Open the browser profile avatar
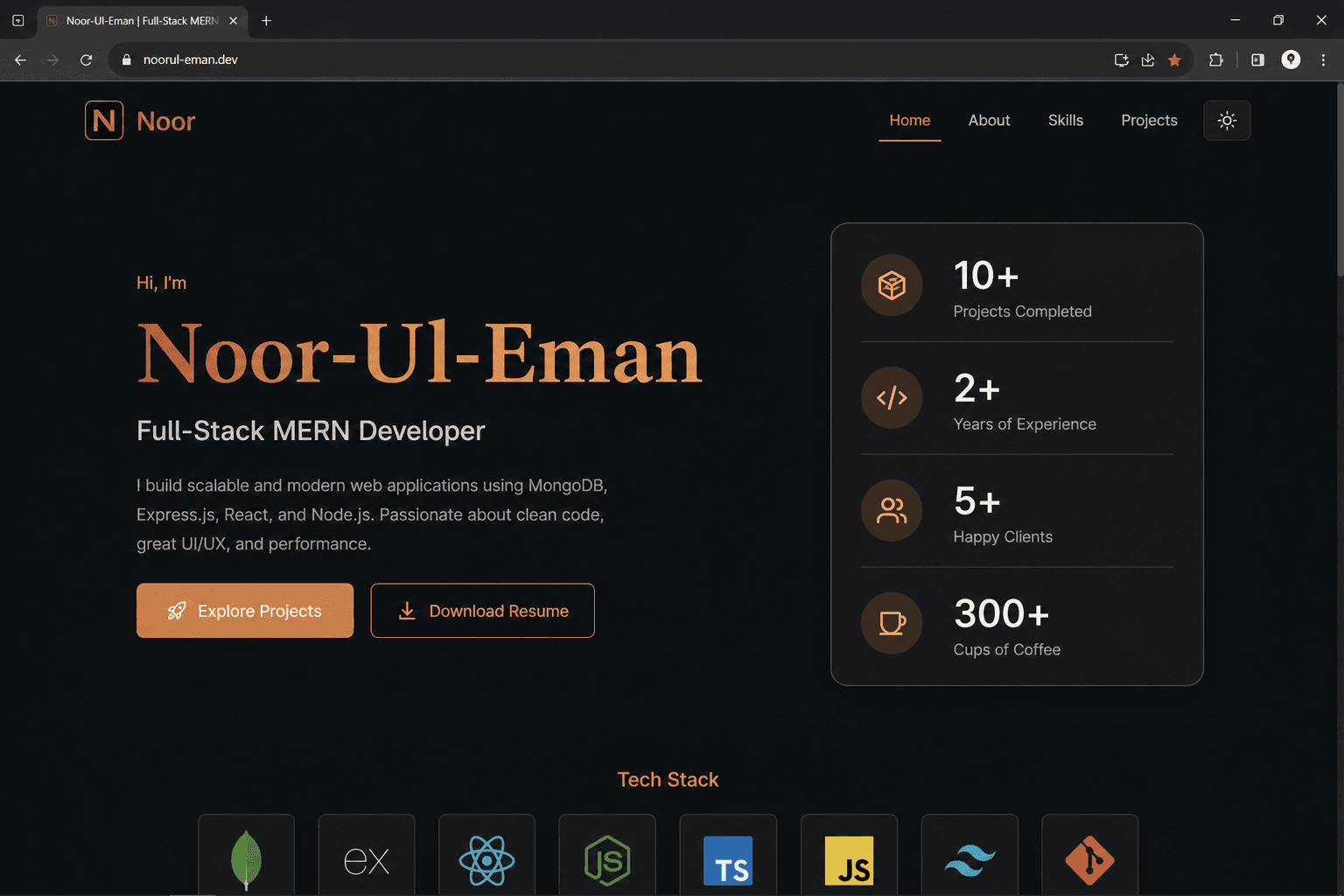The image size is (1344, 896). coord(1291,59)
